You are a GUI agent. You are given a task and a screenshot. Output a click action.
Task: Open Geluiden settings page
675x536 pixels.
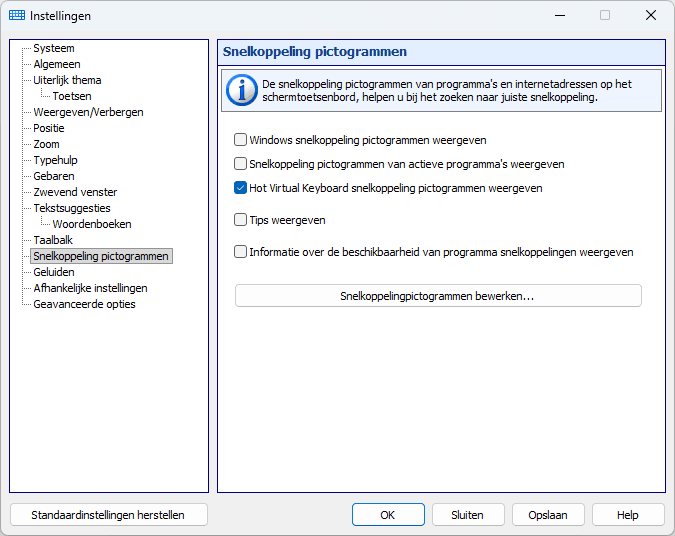tap(54, 272)
